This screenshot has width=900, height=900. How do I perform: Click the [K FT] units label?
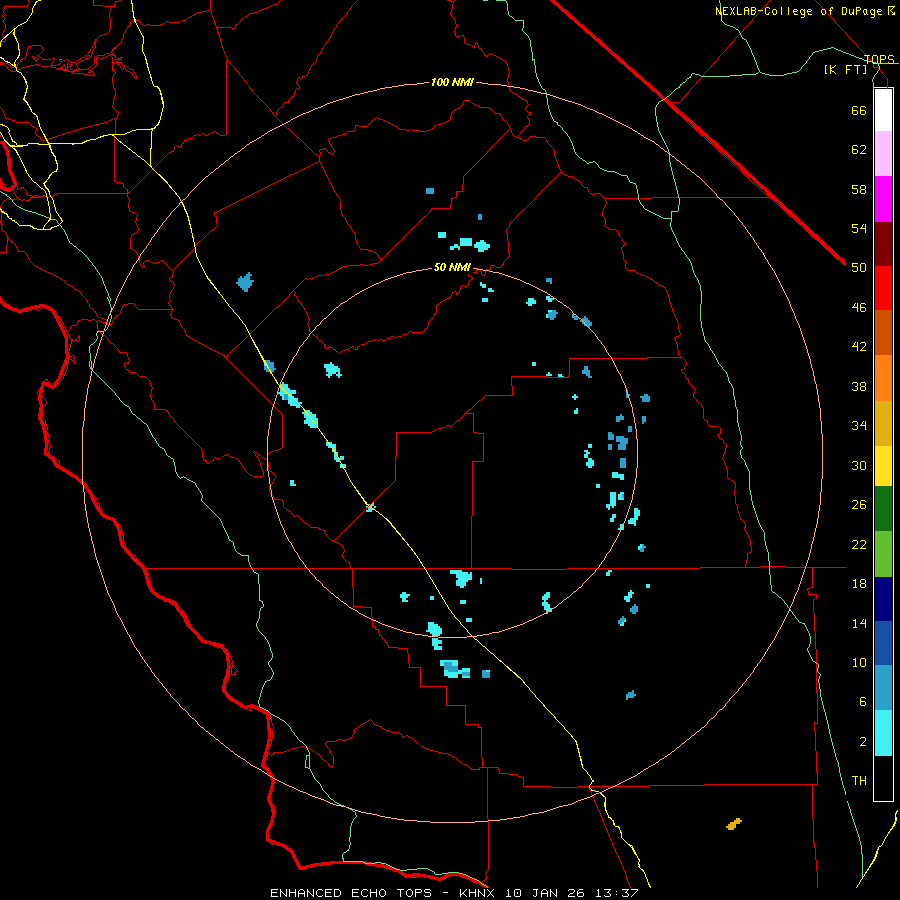[x=845, y=69]
